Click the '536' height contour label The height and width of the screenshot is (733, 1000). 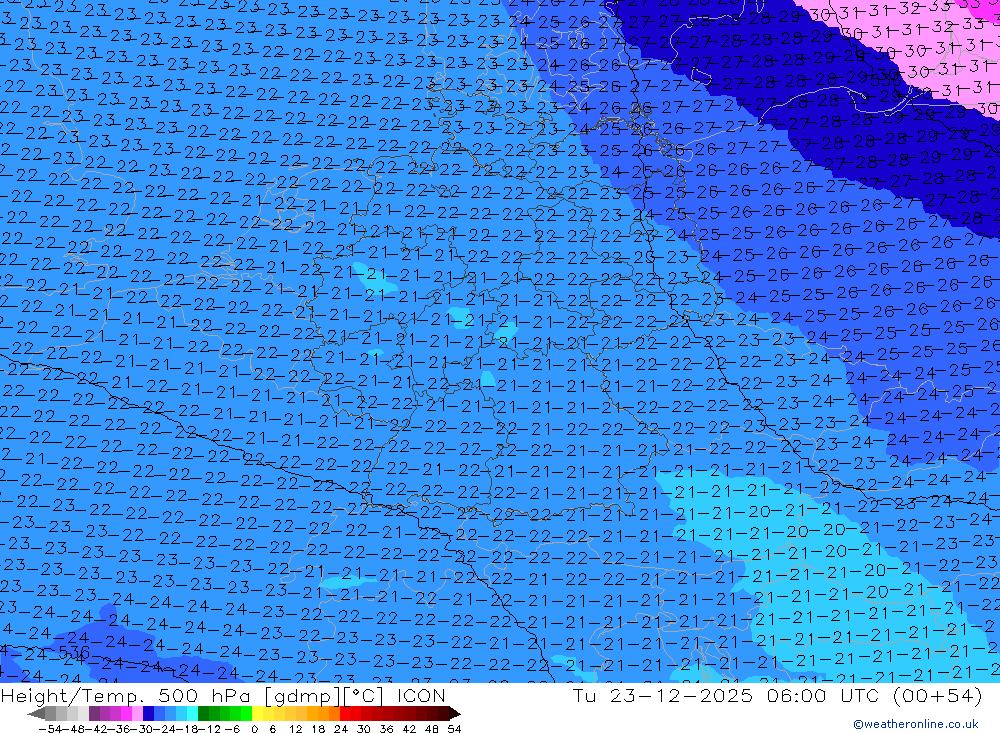[74, 653]
